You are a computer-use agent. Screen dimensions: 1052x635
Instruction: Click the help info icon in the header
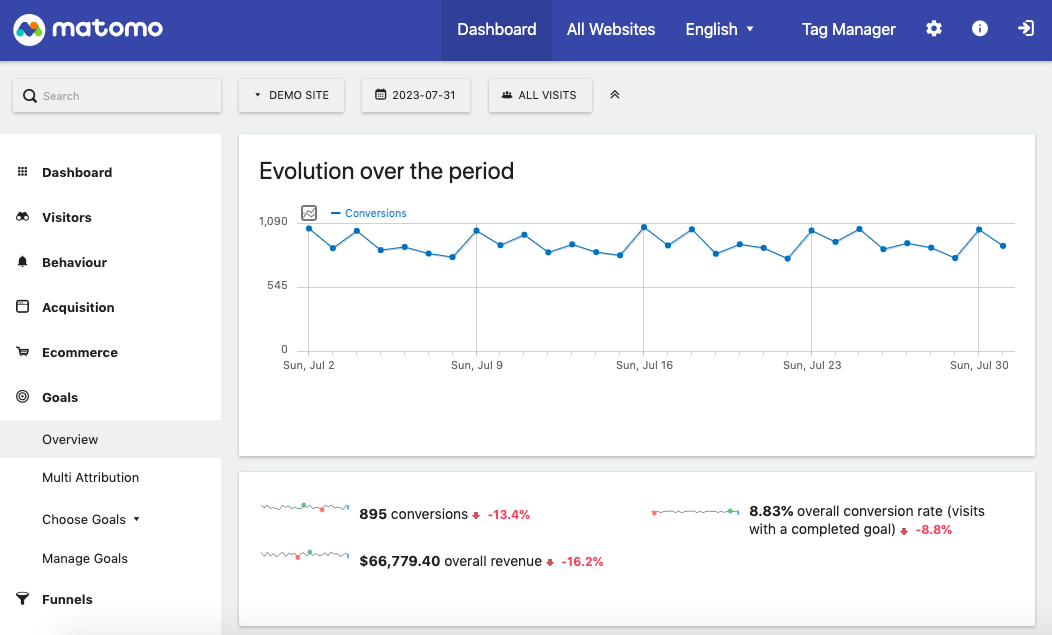(979, 29)
